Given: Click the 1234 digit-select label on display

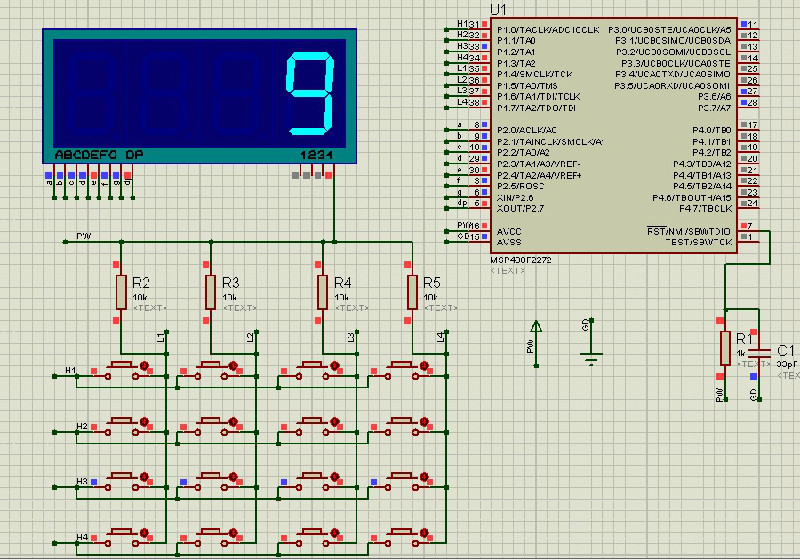Looking at the screenshot, I should pos(314,155).
